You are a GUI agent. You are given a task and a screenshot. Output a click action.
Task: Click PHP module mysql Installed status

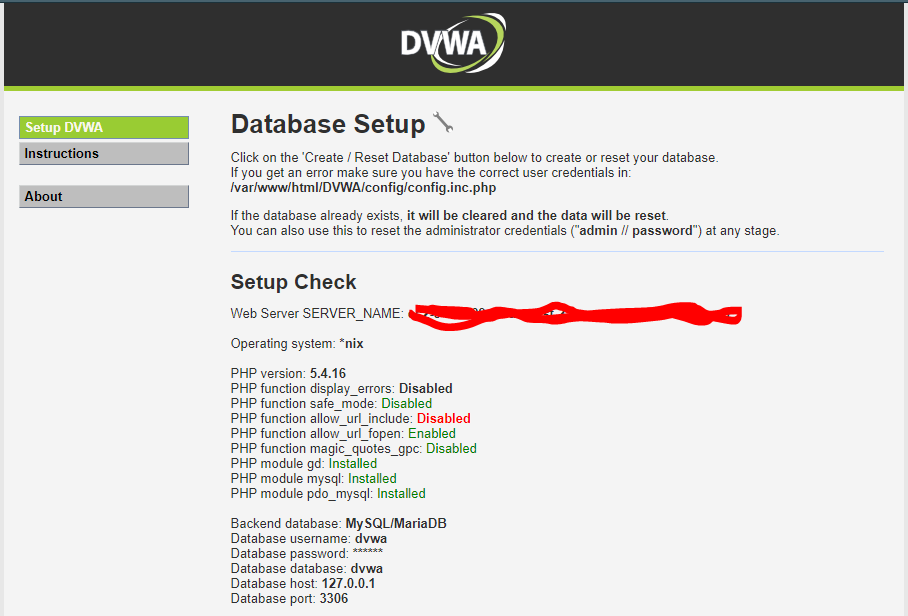372,479
